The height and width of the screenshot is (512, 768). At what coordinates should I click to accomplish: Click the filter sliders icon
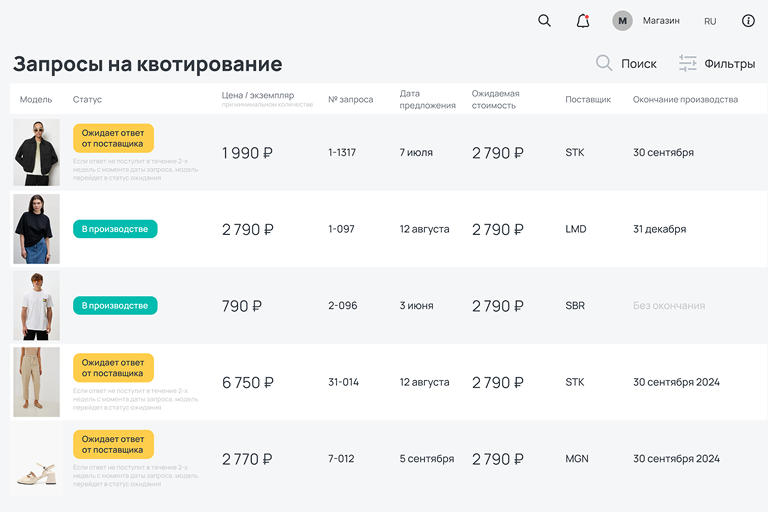(688, 63)
